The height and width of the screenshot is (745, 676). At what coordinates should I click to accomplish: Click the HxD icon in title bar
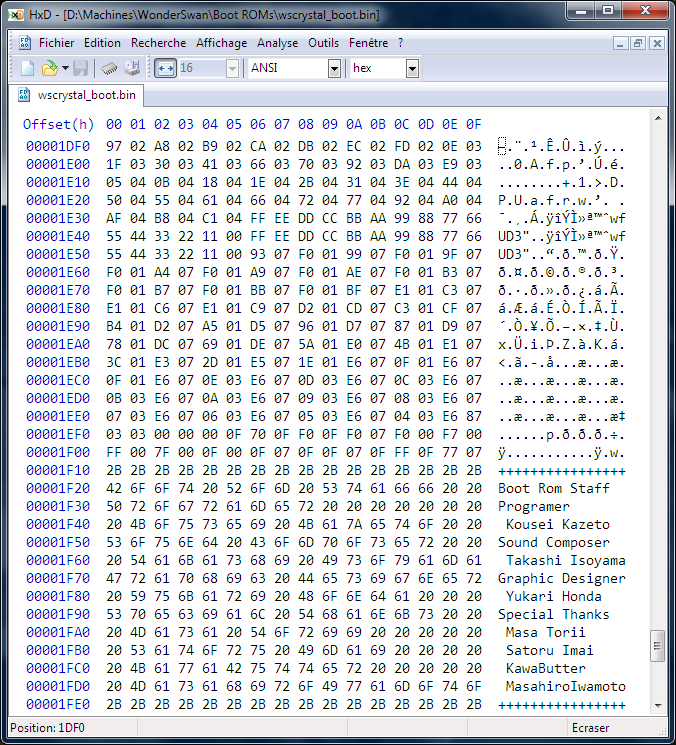(x=16, y=15)
